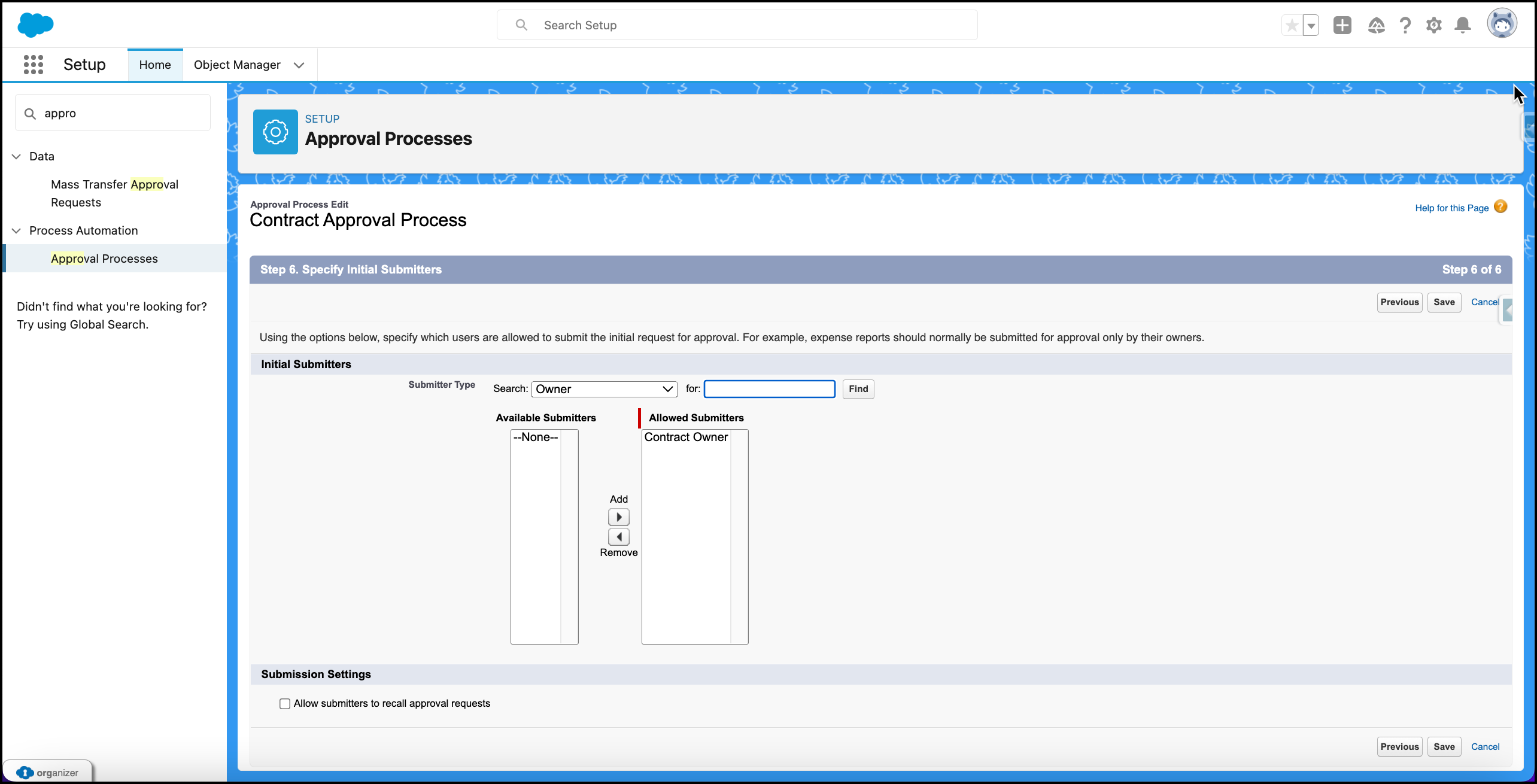Click the organizer cloud icon
Viewport: 1537px width, 784px height.
[x=24, y=773]
